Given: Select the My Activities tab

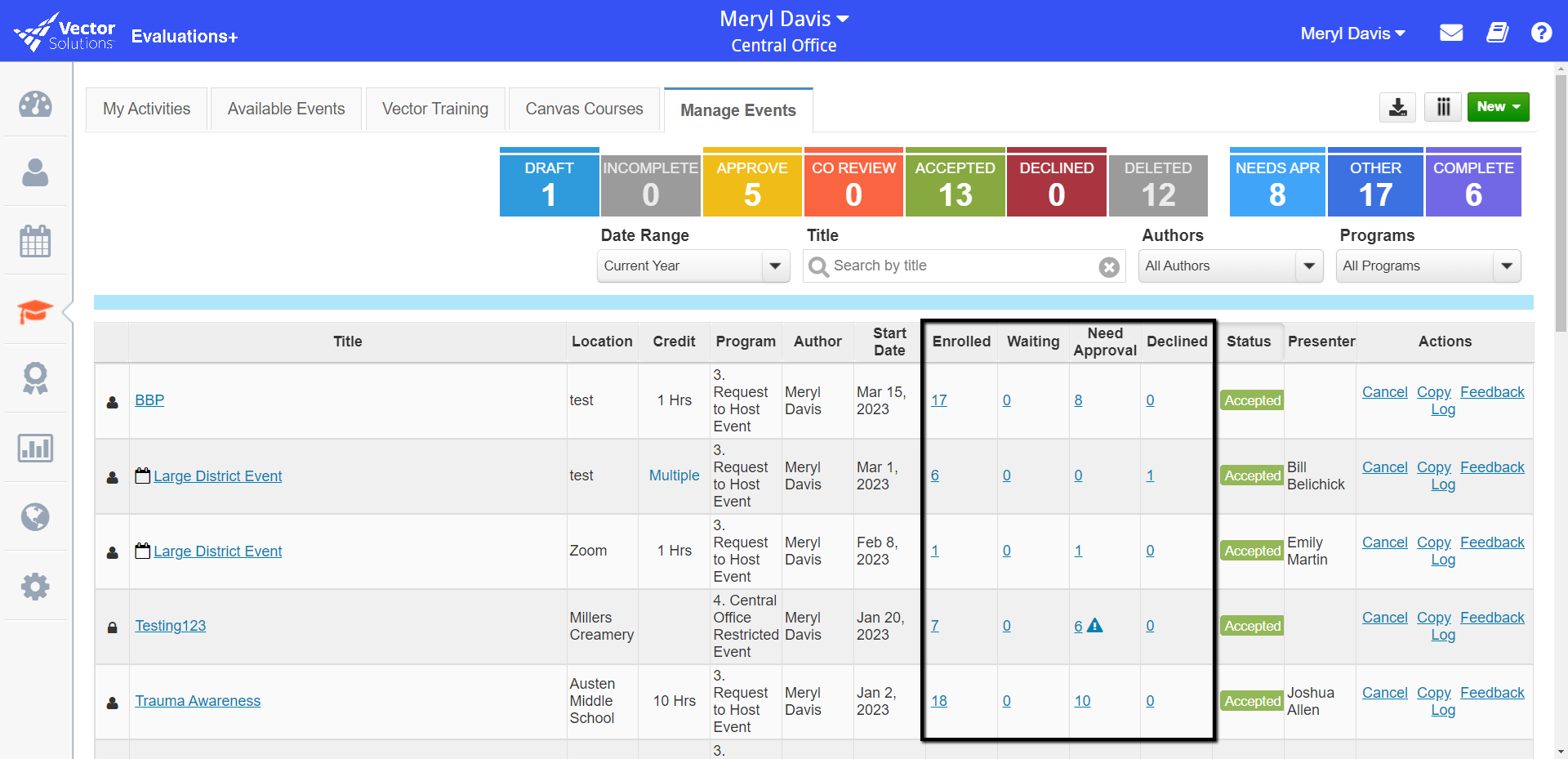Looking at the screenshot, I should tap(145, 109).
